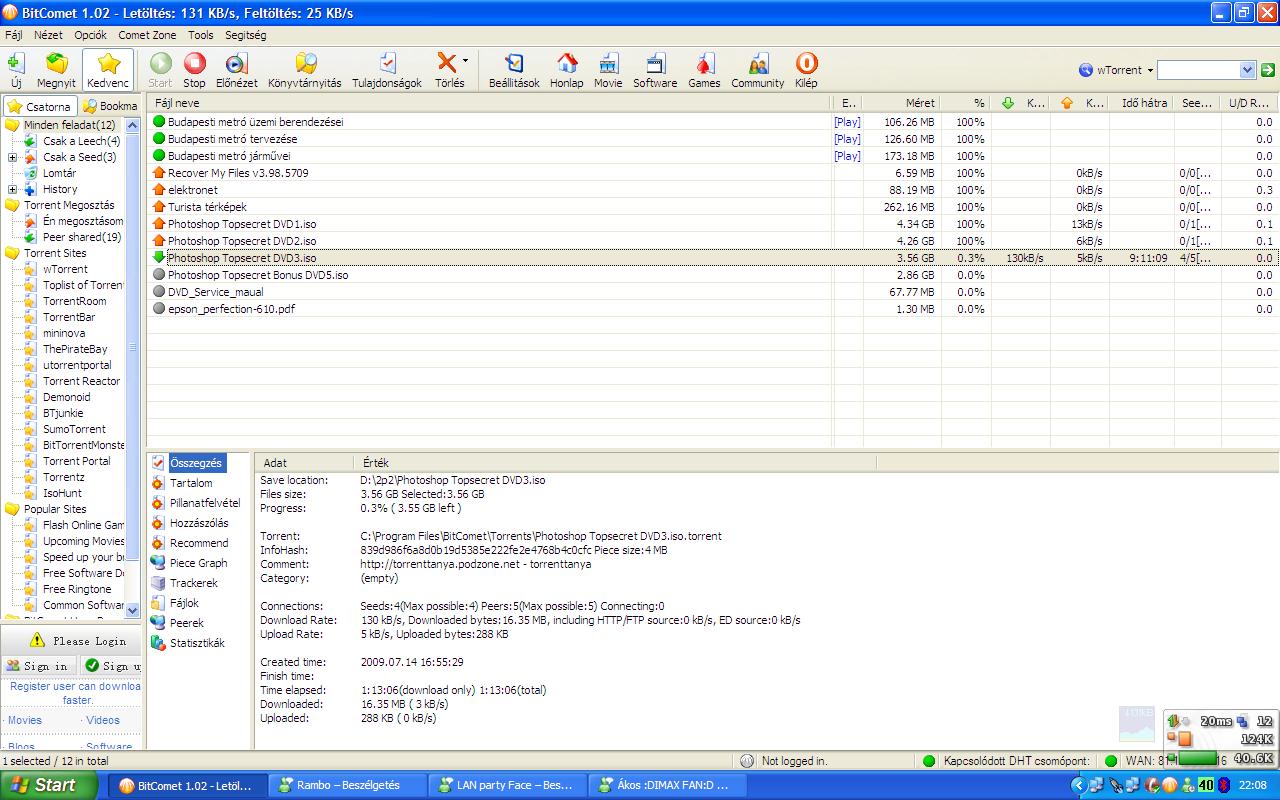Expand the Csak a Seed(3) tree node

coord(12,157)
